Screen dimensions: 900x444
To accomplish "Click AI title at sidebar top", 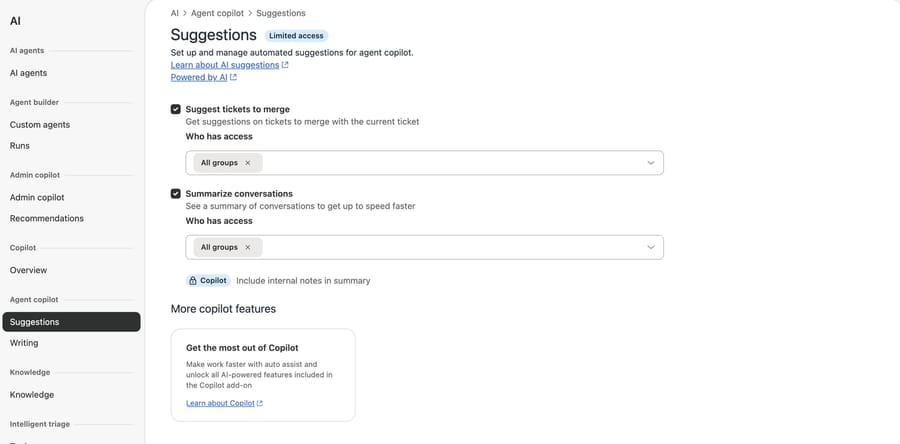I will pyautogui.click(x=15, y=21).
